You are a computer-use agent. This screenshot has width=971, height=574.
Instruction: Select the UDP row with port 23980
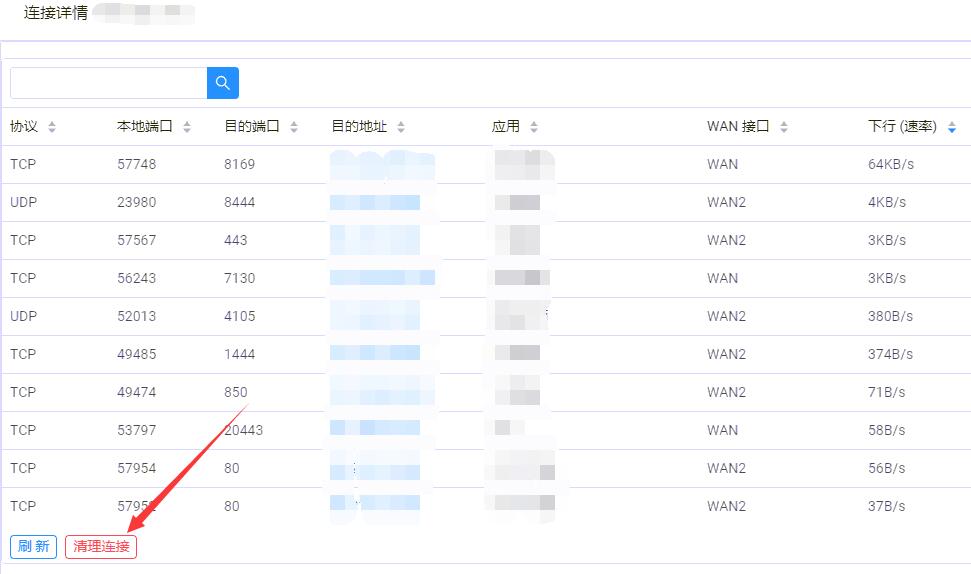pos(137,202)
